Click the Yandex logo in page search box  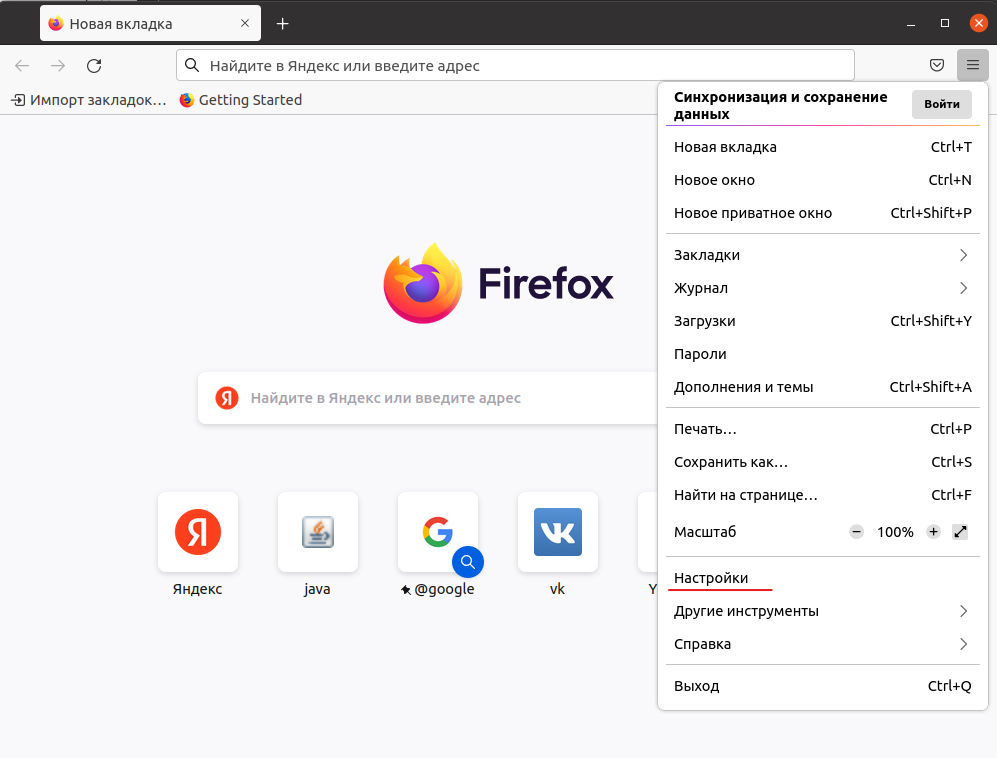click(227, 398)
